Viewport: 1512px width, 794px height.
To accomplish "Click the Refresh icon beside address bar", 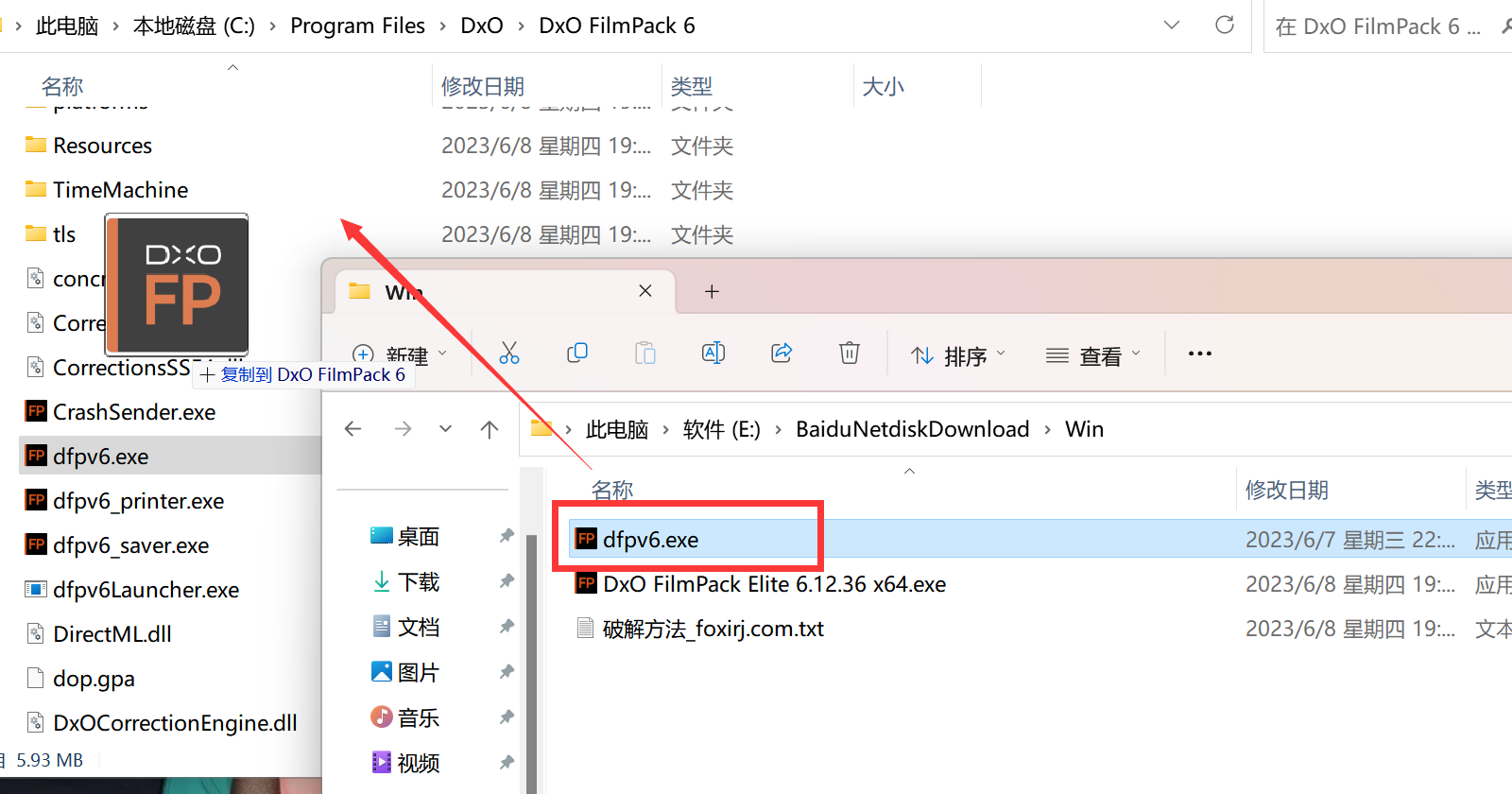I will point(1225,25).
